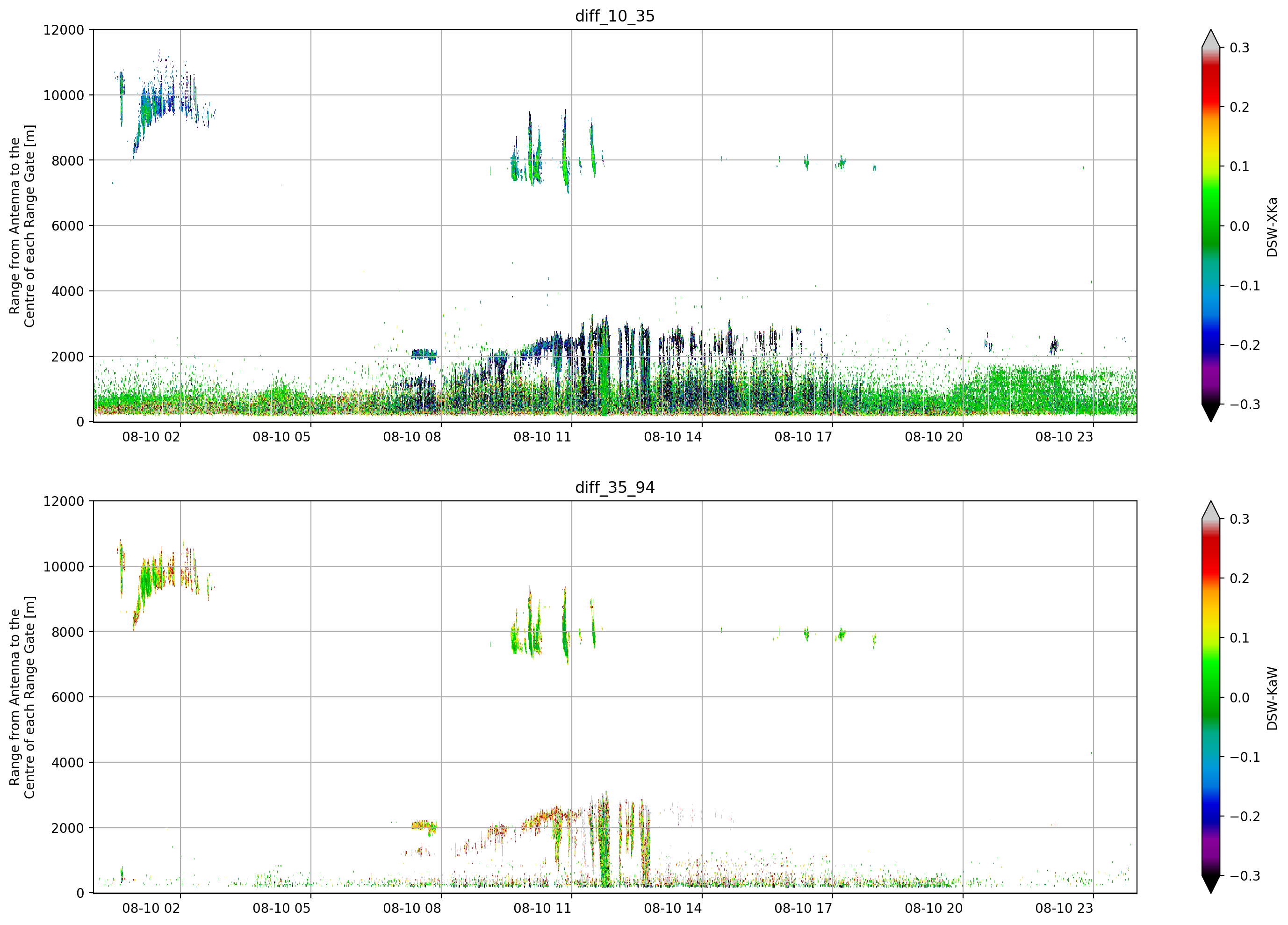
Task: Click the bottom plot 8000 y-axis tick
Action: [x=68, y=632]
